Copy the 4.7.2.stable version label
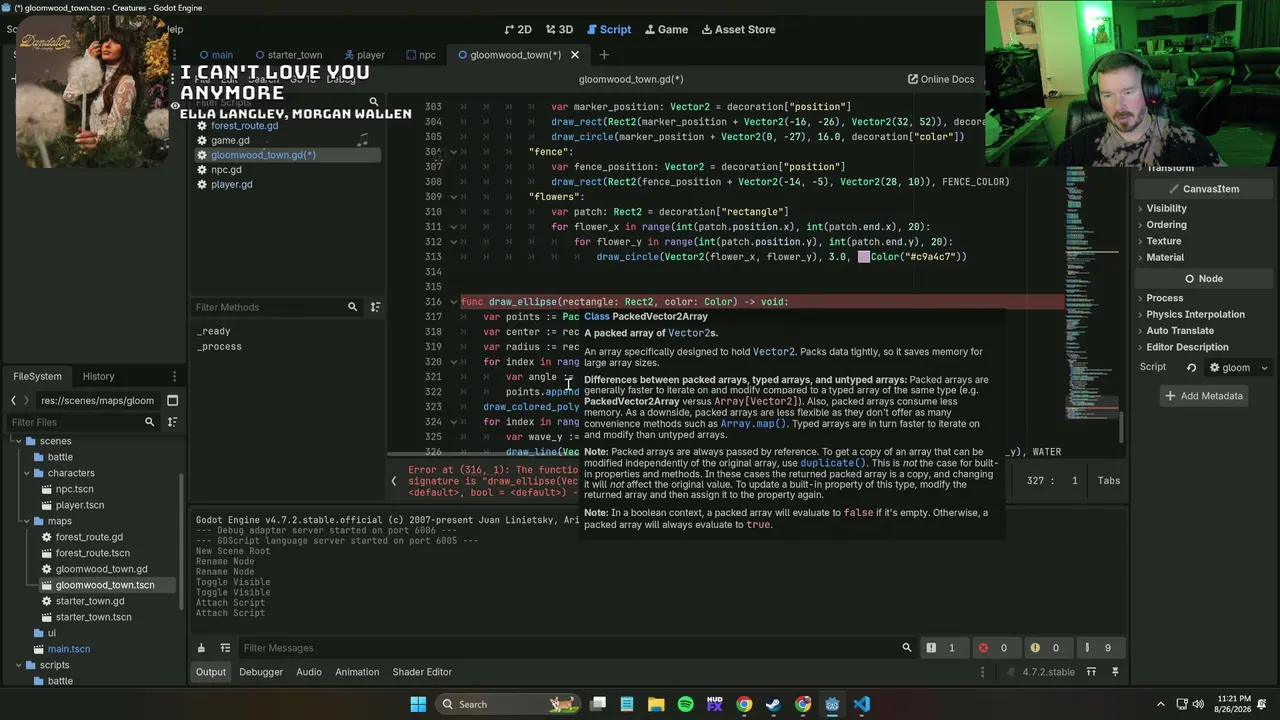The height and width of the screenshot is (720, 1280). tap(1047, 672)
